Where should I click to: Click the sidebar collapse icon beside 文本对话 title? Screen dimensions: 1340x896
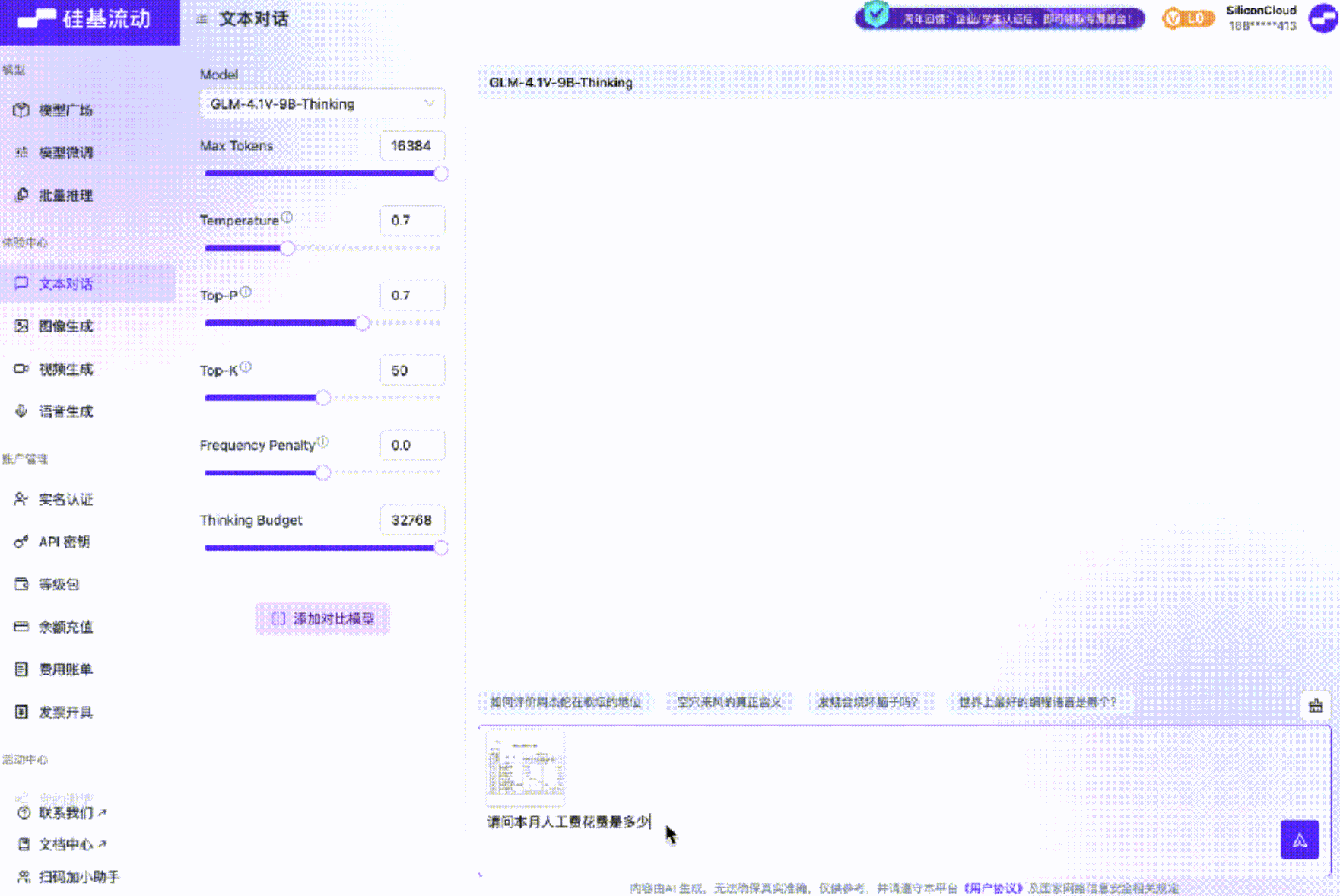pyautogui.click(x=202, y=19)
